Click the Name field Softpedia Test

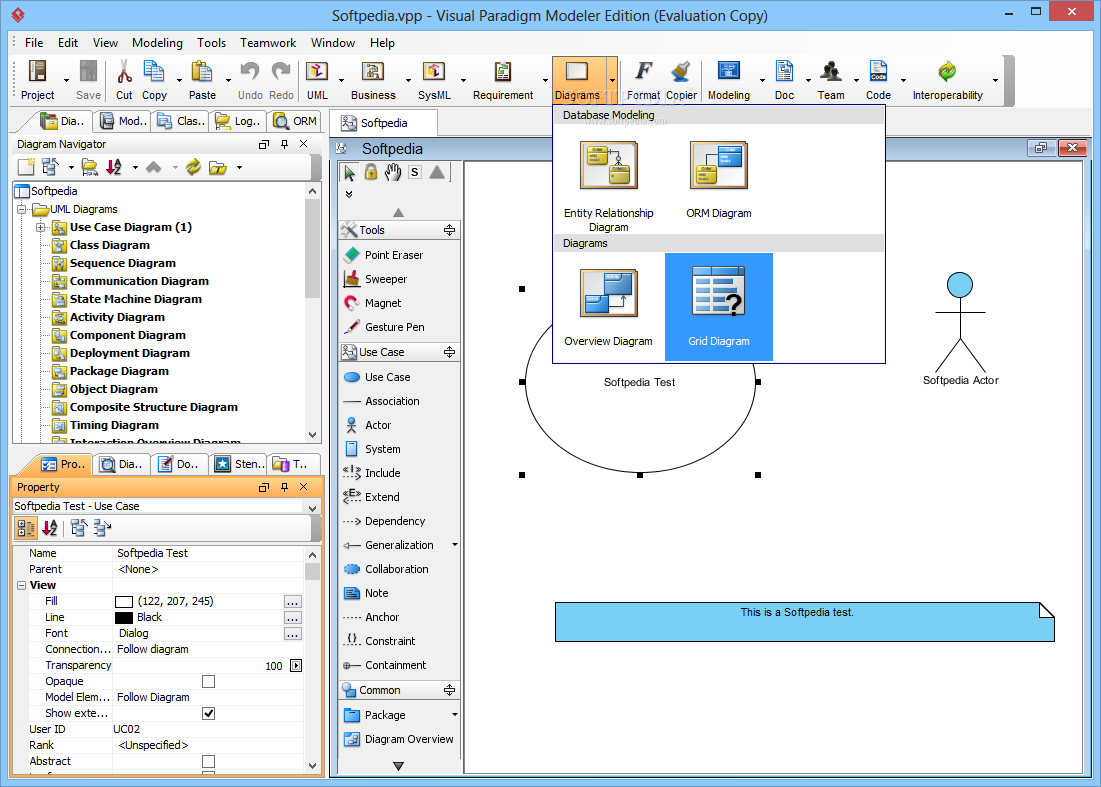click(208, 553)
